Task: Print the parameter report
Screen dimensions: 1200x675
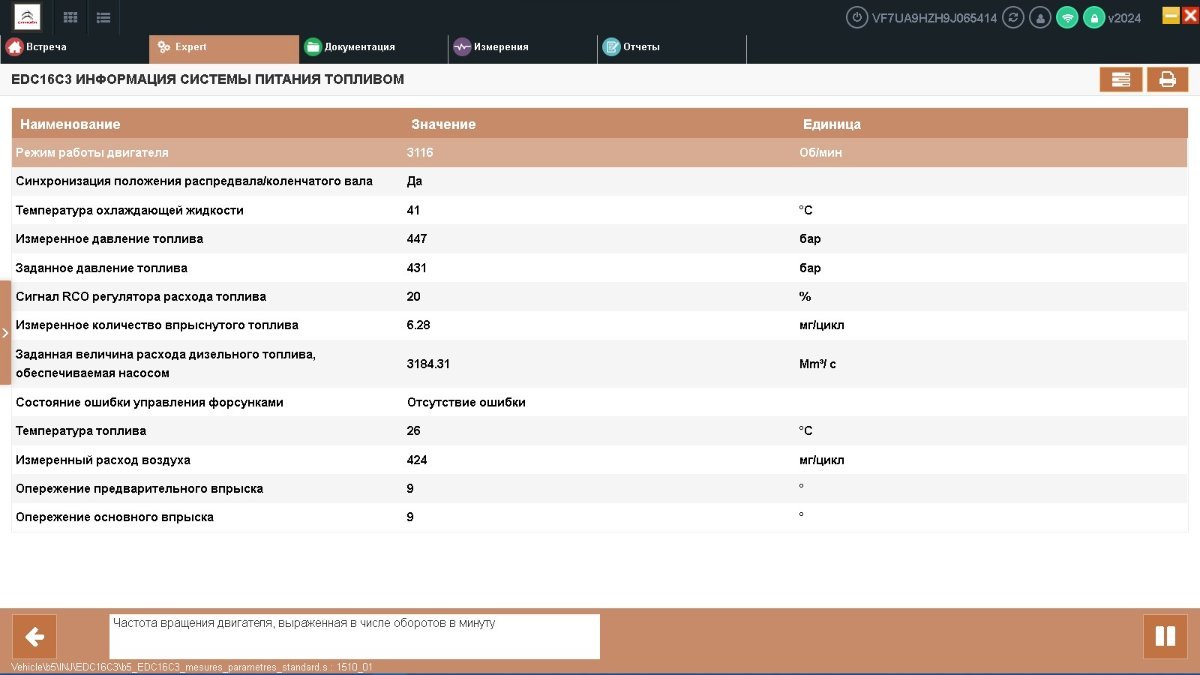Action: 1167,80
